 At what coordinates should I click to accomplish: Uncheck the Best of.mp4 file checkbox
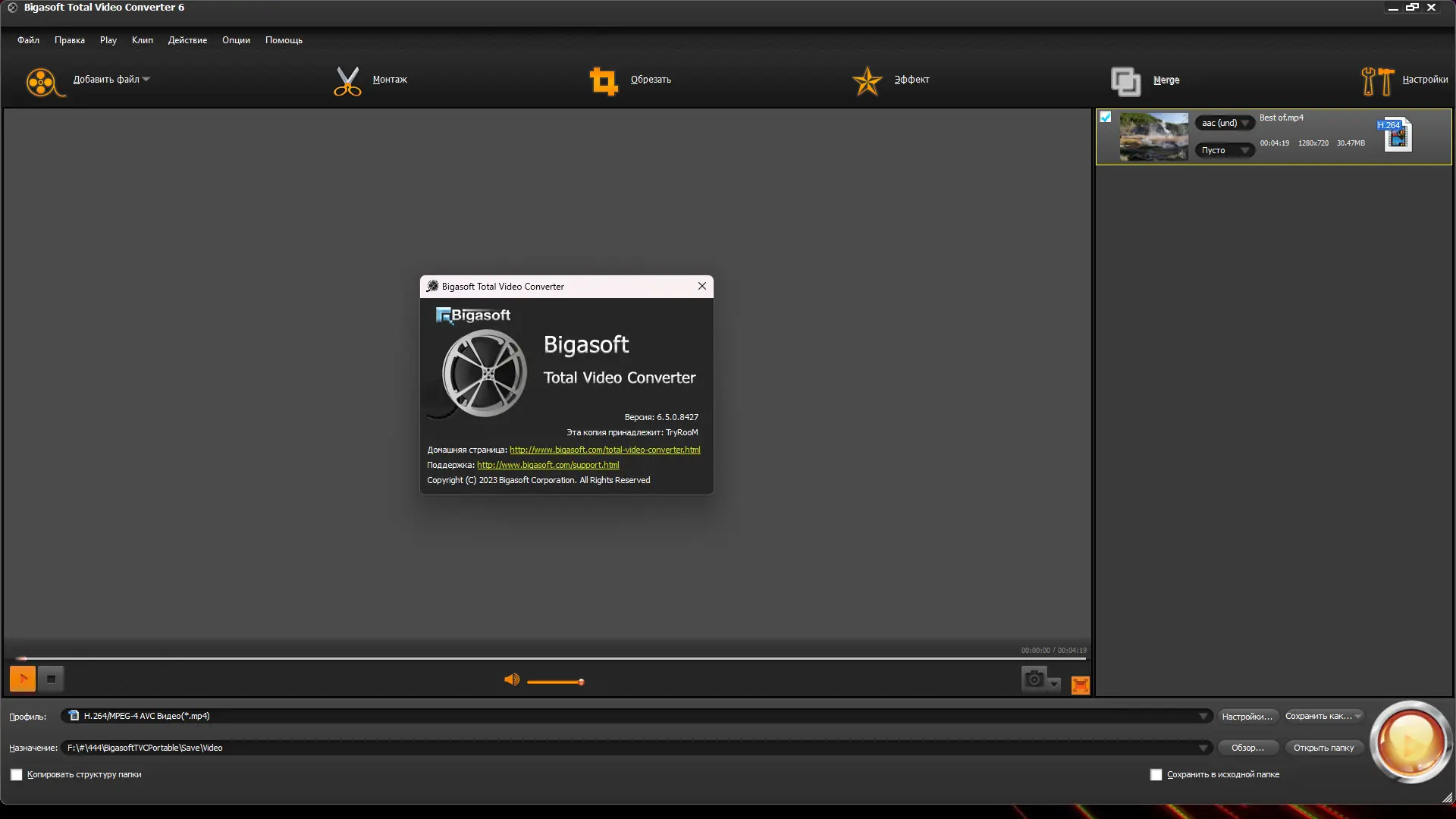(1106, 117)
